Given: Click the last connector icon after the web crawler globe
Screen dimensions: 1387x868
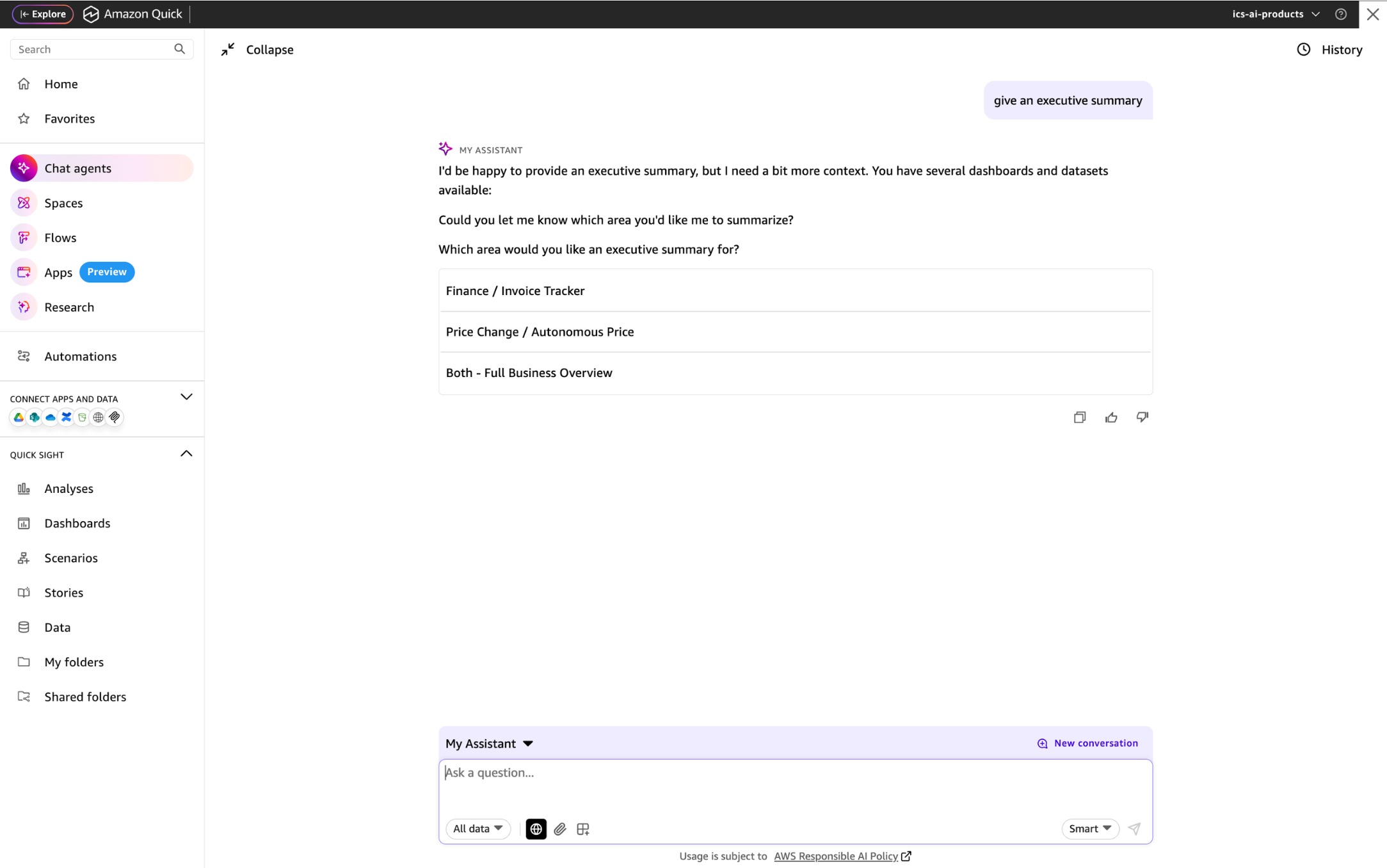Looking at the screenshot, I should coord(115,417).
